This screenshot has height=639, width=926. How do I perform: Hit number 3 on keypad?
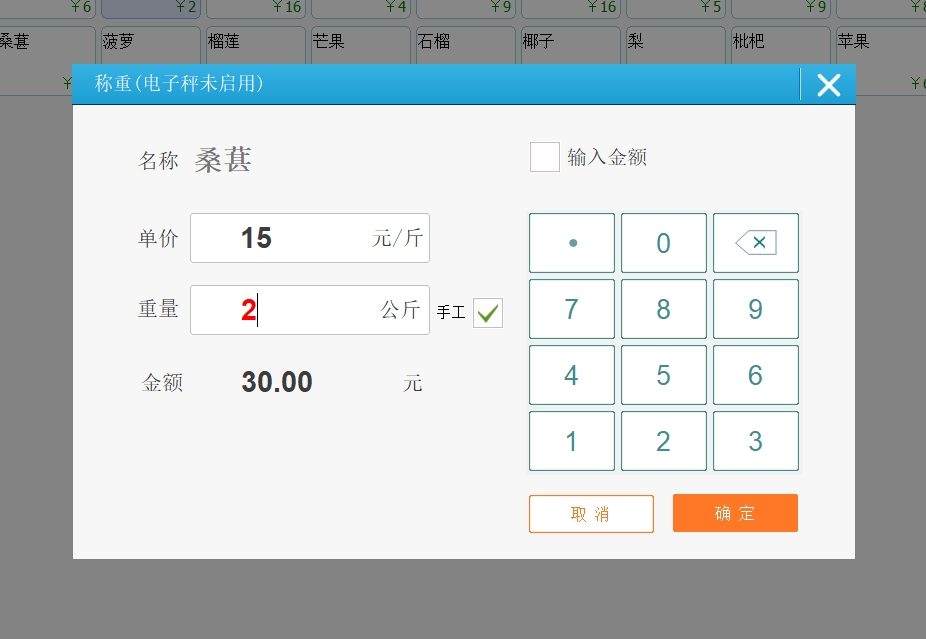(755, 441)
